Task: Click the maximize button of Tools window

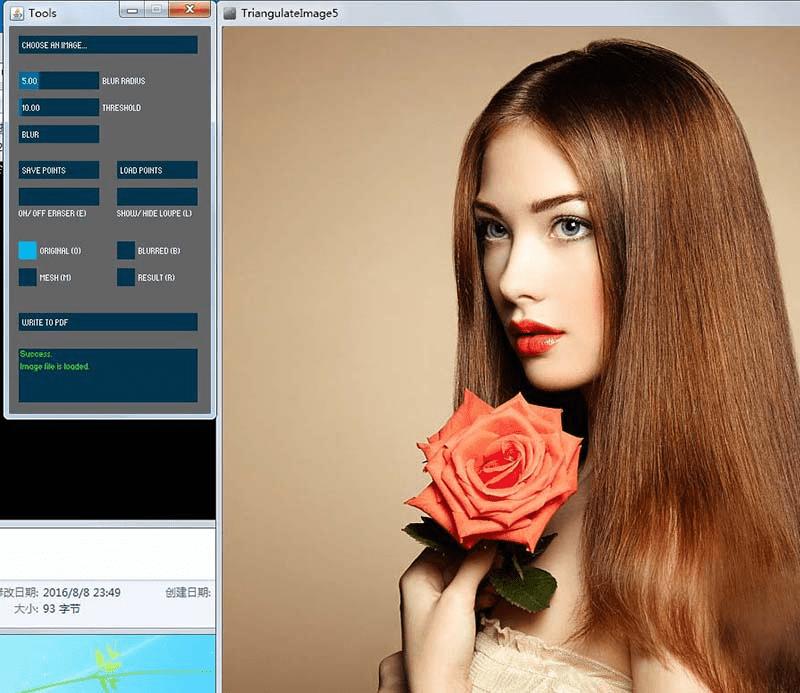Action: (157, 9)
